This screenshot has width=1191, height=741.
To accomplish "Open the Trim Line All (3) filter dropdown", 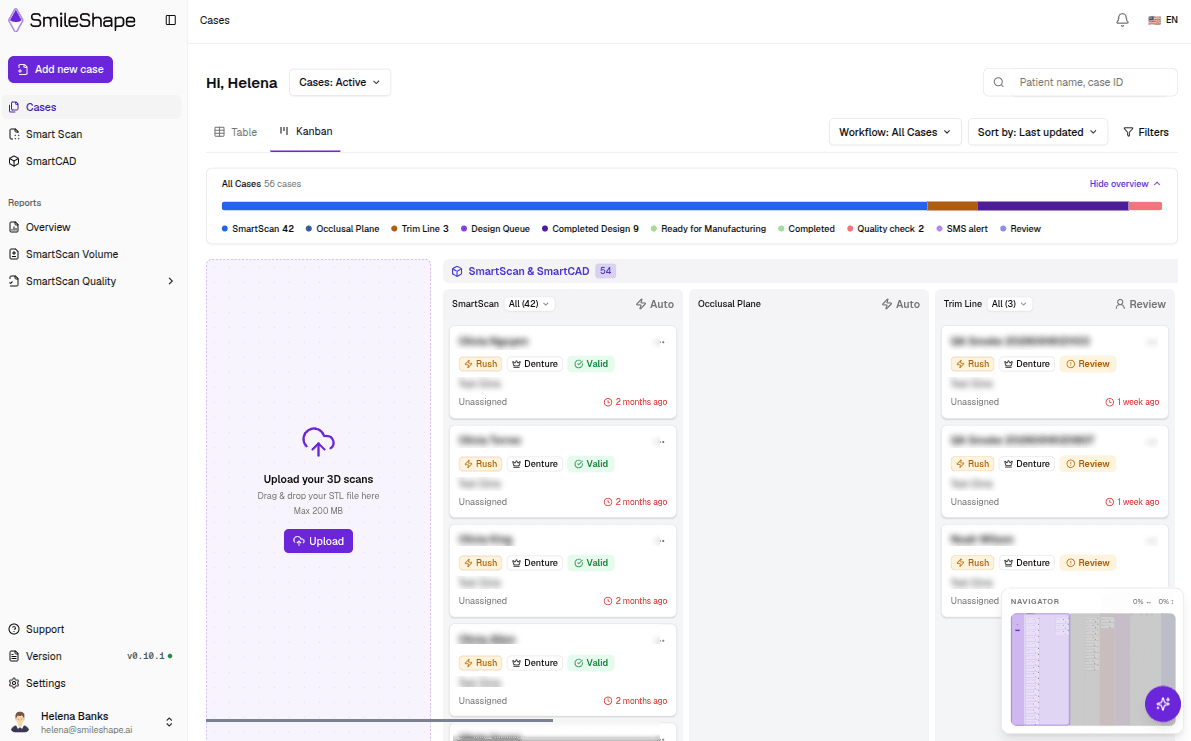I will pyautogui.click(x=1009, y=304).
